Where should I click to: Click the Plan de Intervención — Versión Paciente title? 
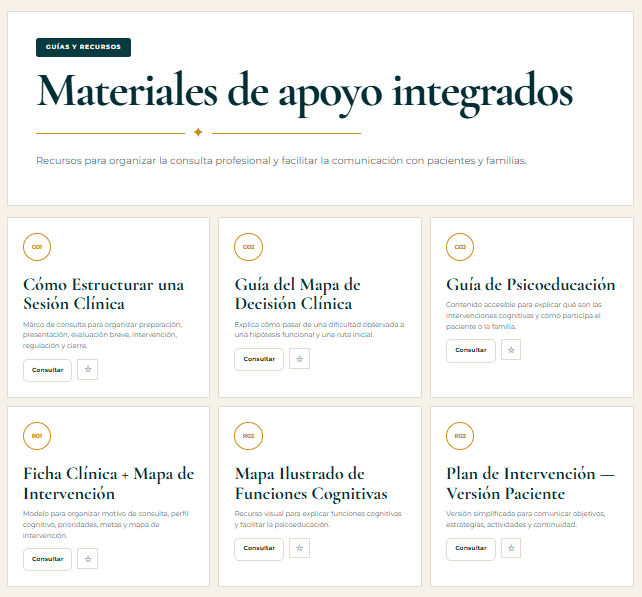click(531, 484)
